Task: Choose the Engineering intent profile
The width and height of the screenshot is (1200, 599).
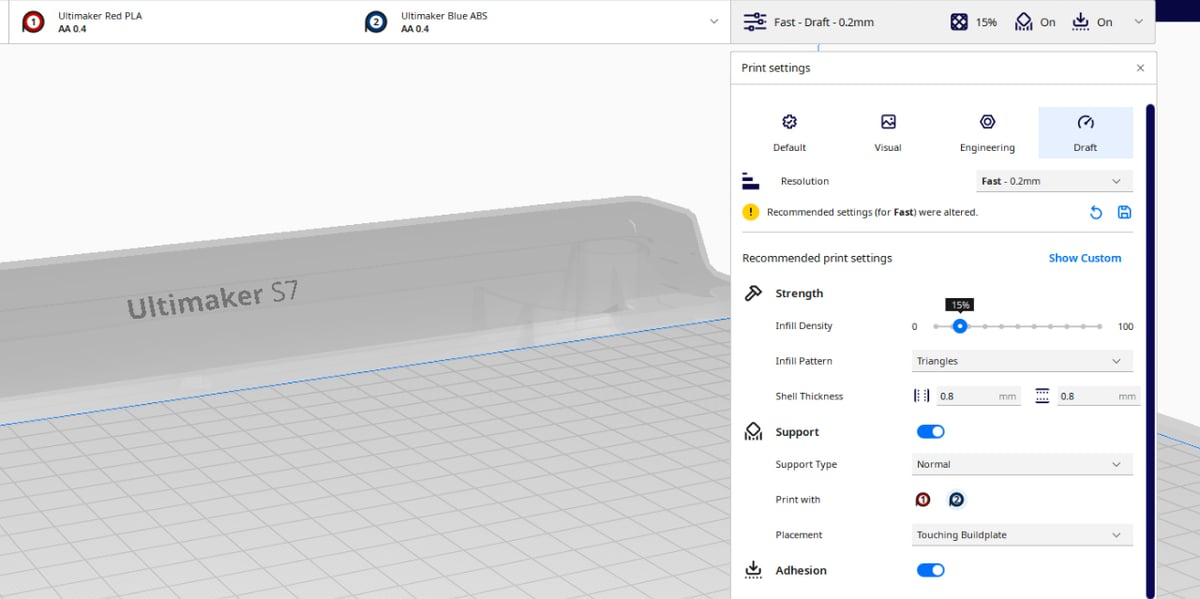Action: click(x=987, y=133)
